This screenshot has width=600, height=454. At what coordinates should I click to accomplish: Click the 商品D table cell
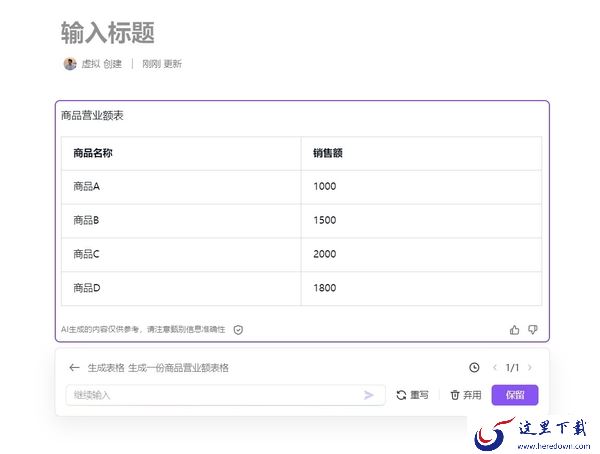(181, 288)
